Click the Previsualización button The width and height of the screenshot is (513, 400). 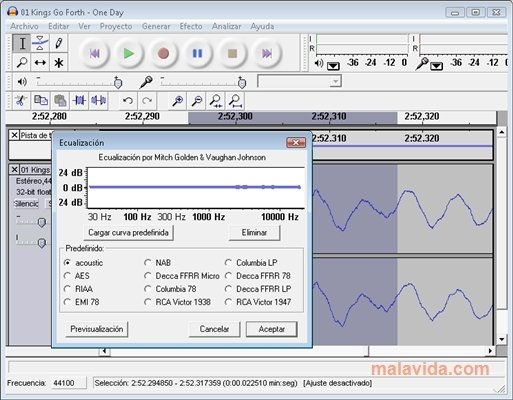97,329
